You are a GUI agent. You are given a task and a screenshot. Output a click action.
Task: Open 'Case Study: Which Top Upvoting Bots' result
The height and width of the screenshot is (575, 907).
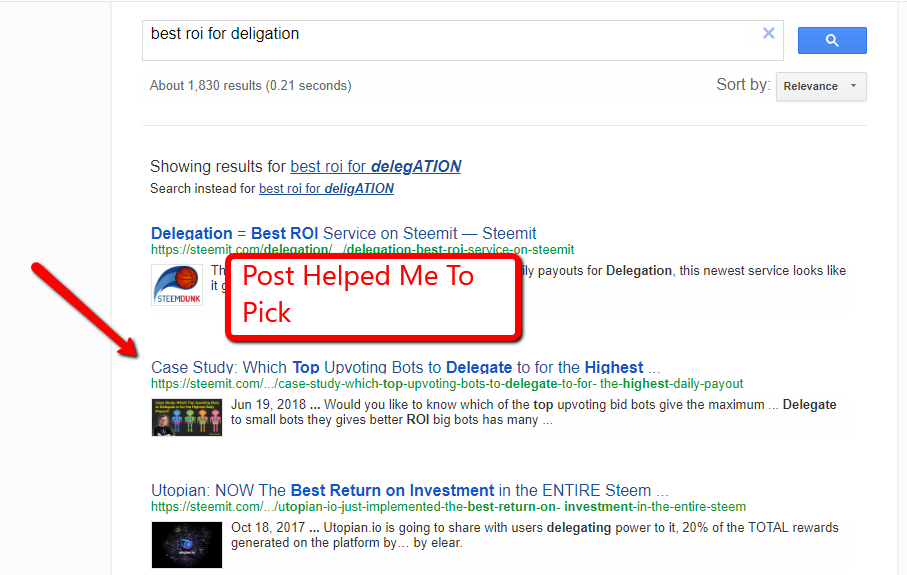[x=405, y=367]
